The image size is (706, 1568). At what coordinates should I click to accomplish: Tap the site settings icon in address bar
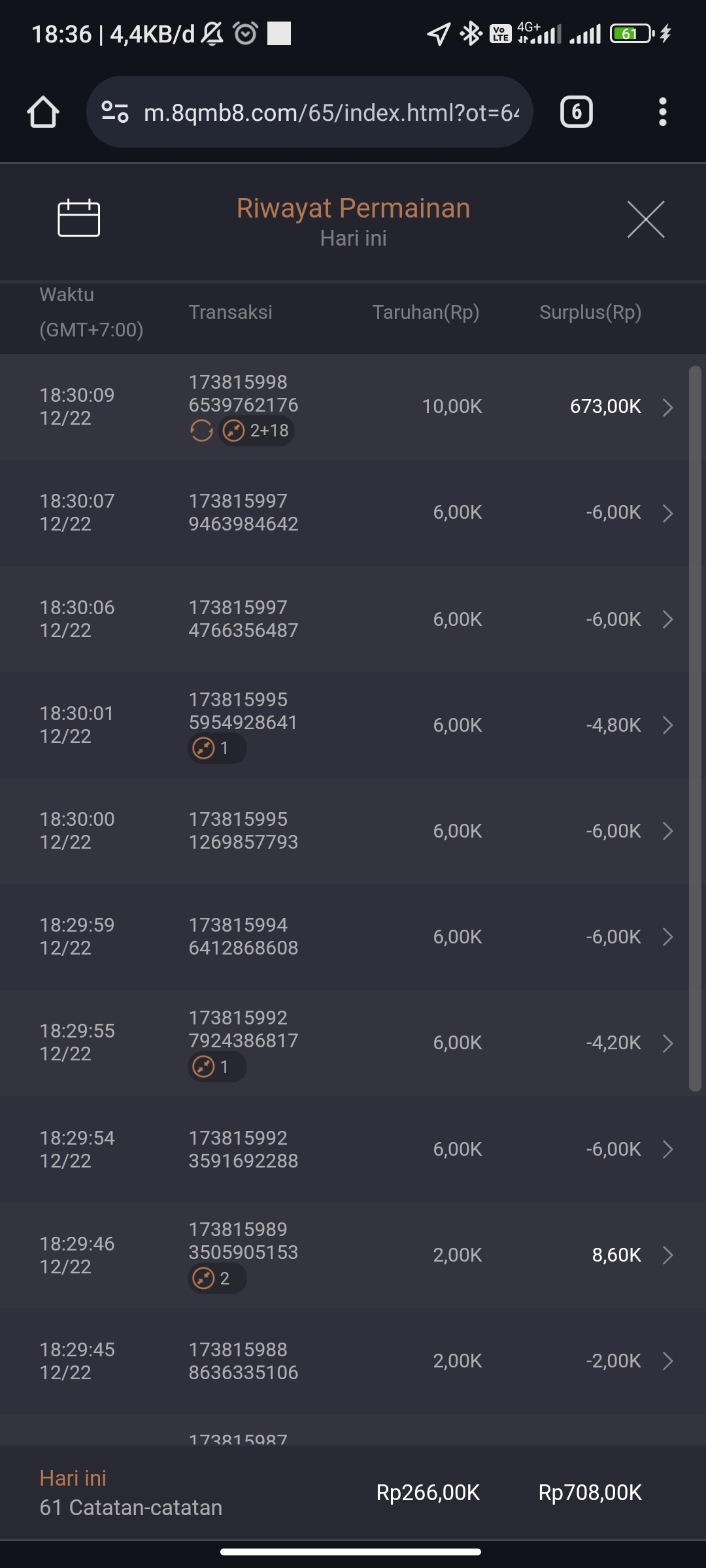(x=115, y=112)
